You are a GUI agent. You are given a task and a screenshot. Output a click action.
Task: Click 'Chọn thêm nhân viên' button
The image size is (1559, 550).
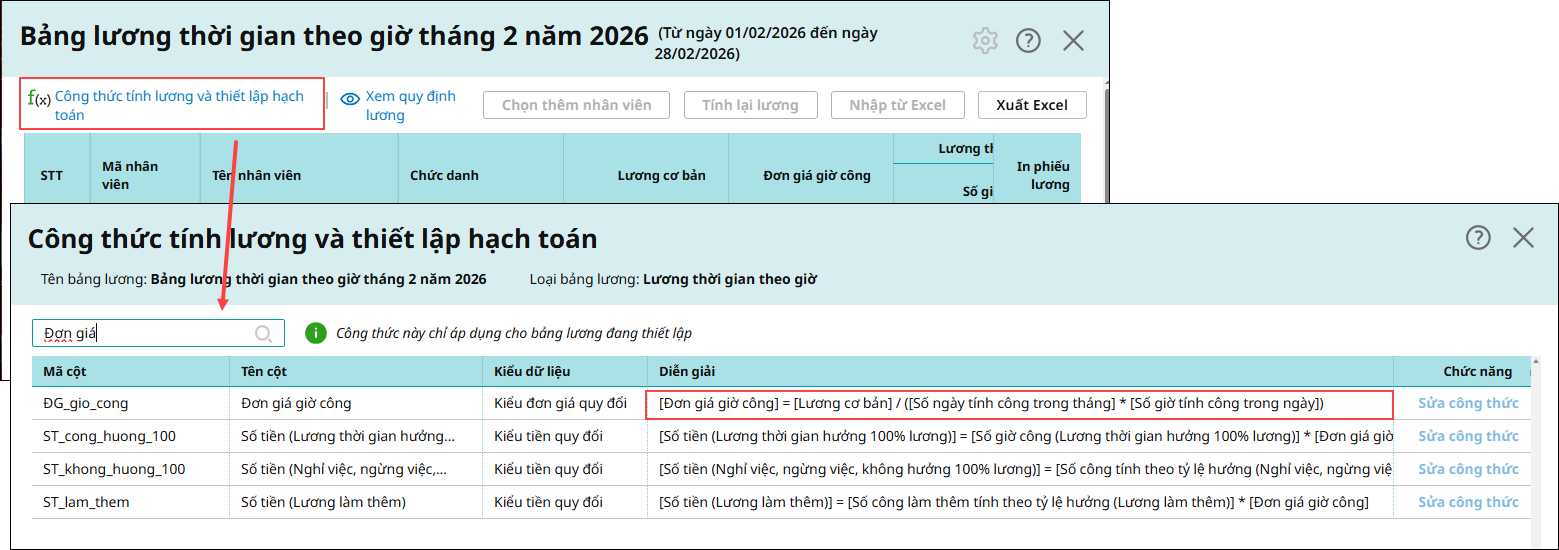point(576,105)
